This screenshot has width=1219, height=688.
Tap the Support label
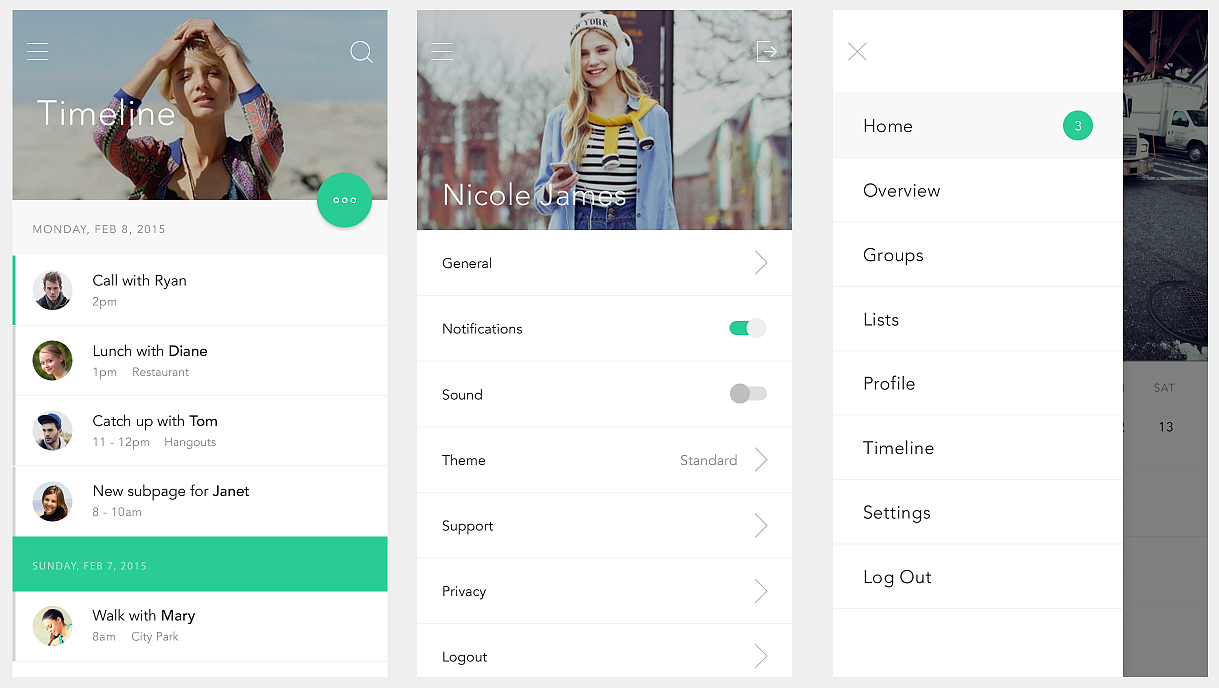468,526
